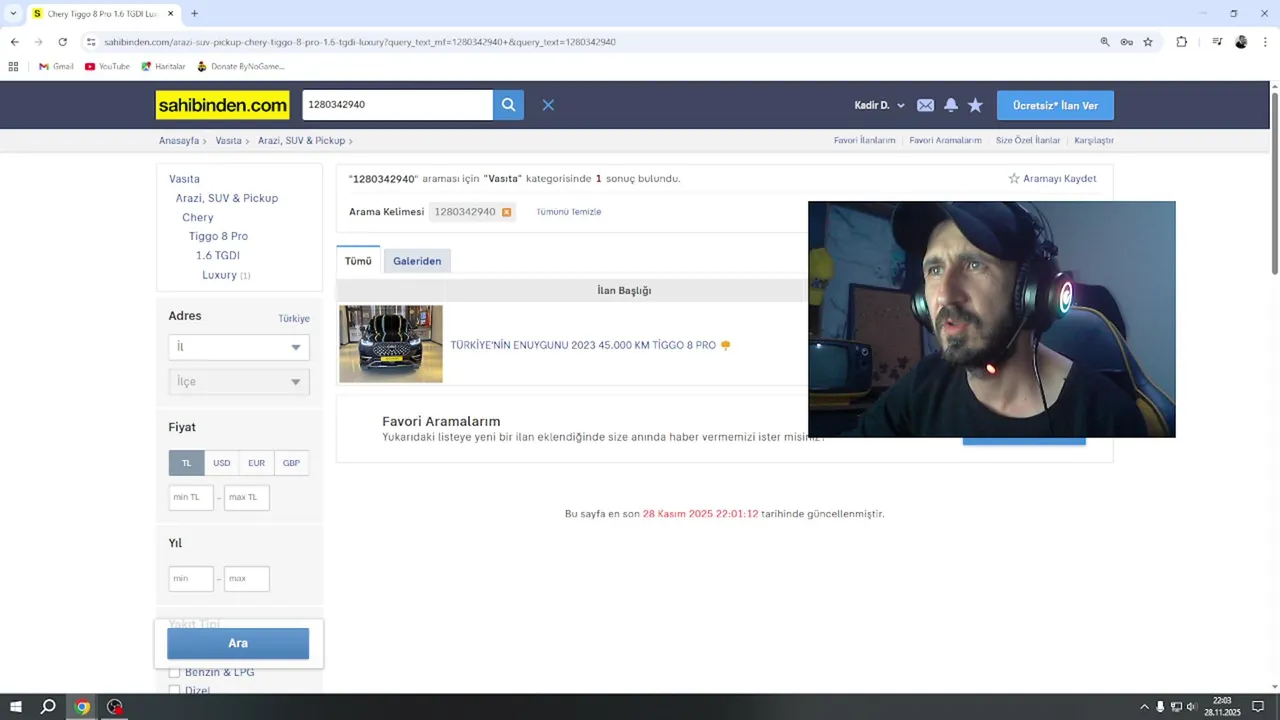Open the Windows Start menu

click(16, 707)
